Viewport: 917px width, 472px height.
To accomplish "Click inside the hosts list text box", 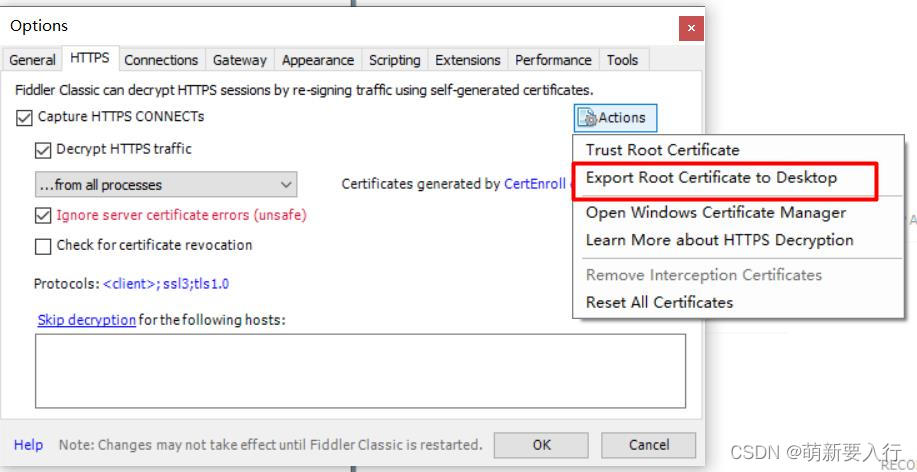I will [x=360, y=370].
